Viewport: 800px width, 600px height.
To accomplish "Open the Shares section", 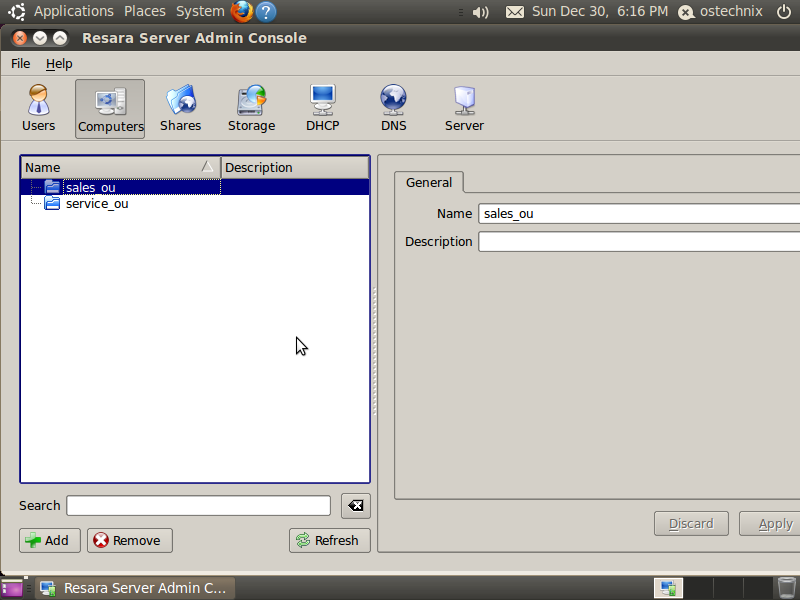I will tap(181, 108).
